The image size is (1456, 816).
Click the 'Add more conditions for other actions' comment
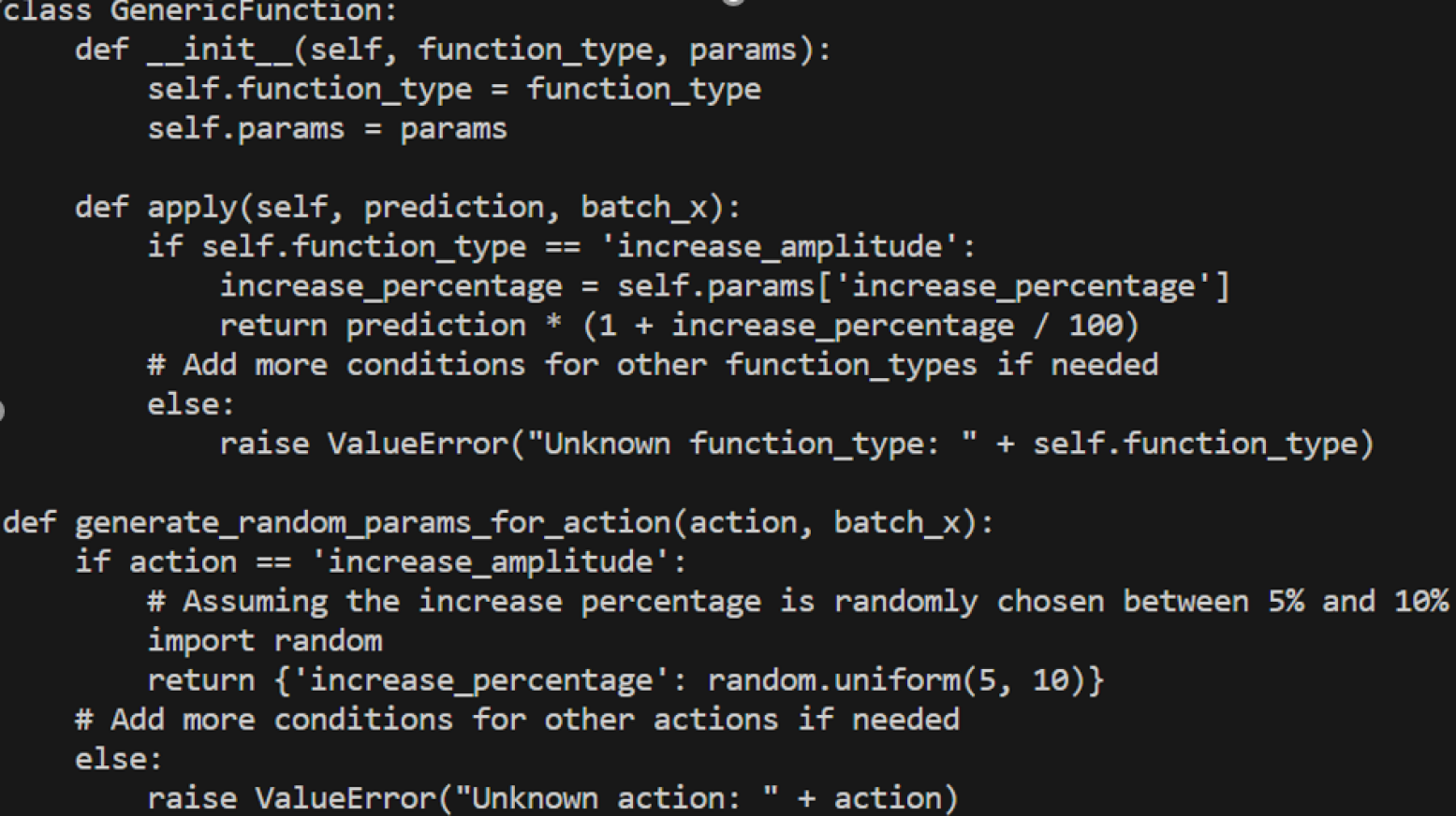pyautogui.click(x=517, y=720)
